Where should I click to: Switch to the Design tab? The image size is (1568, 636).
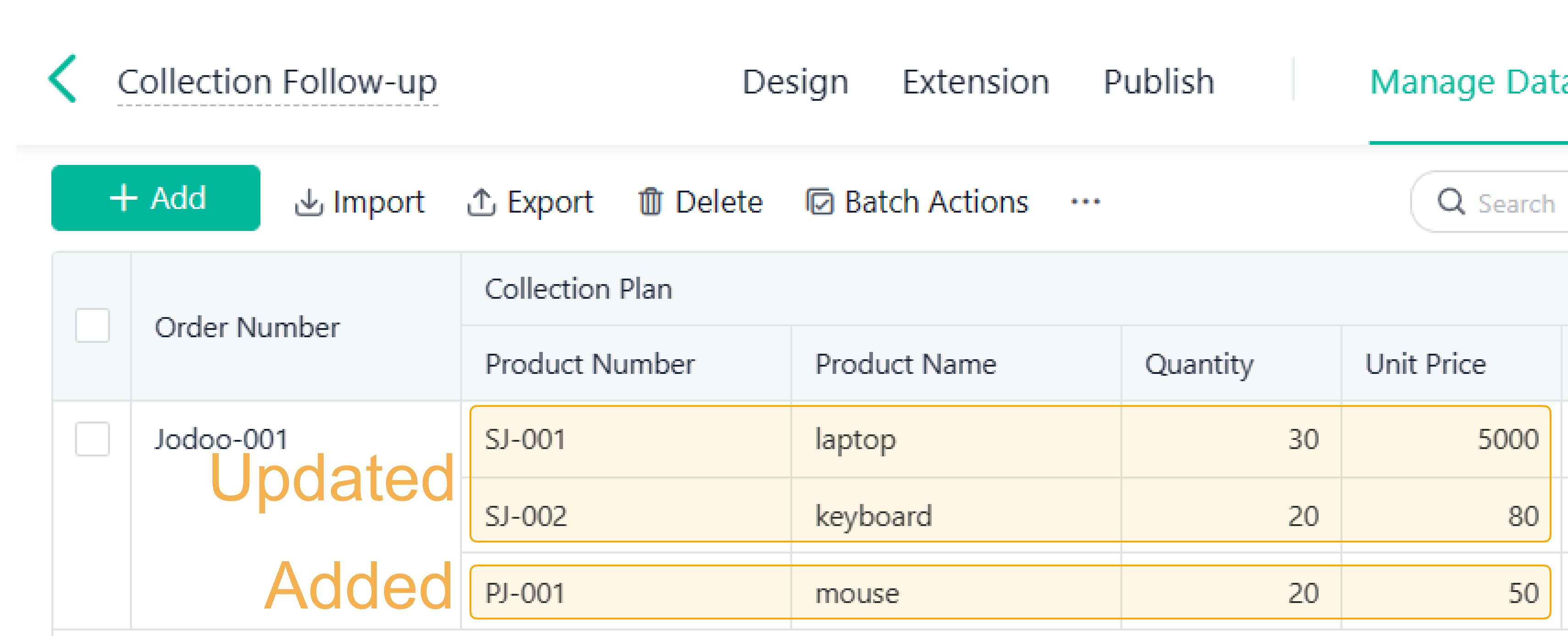(795, 82)
